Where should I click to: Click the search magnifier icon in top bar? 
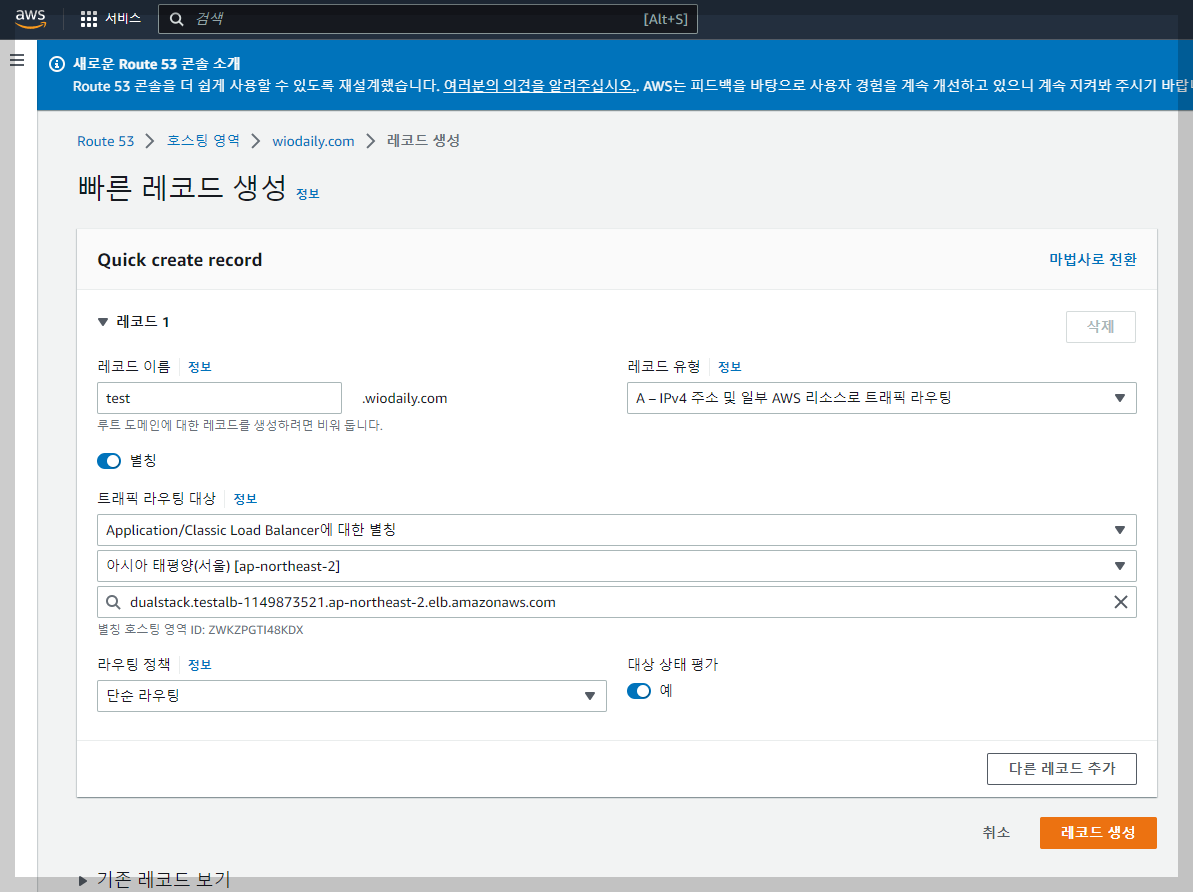[177, 19]
